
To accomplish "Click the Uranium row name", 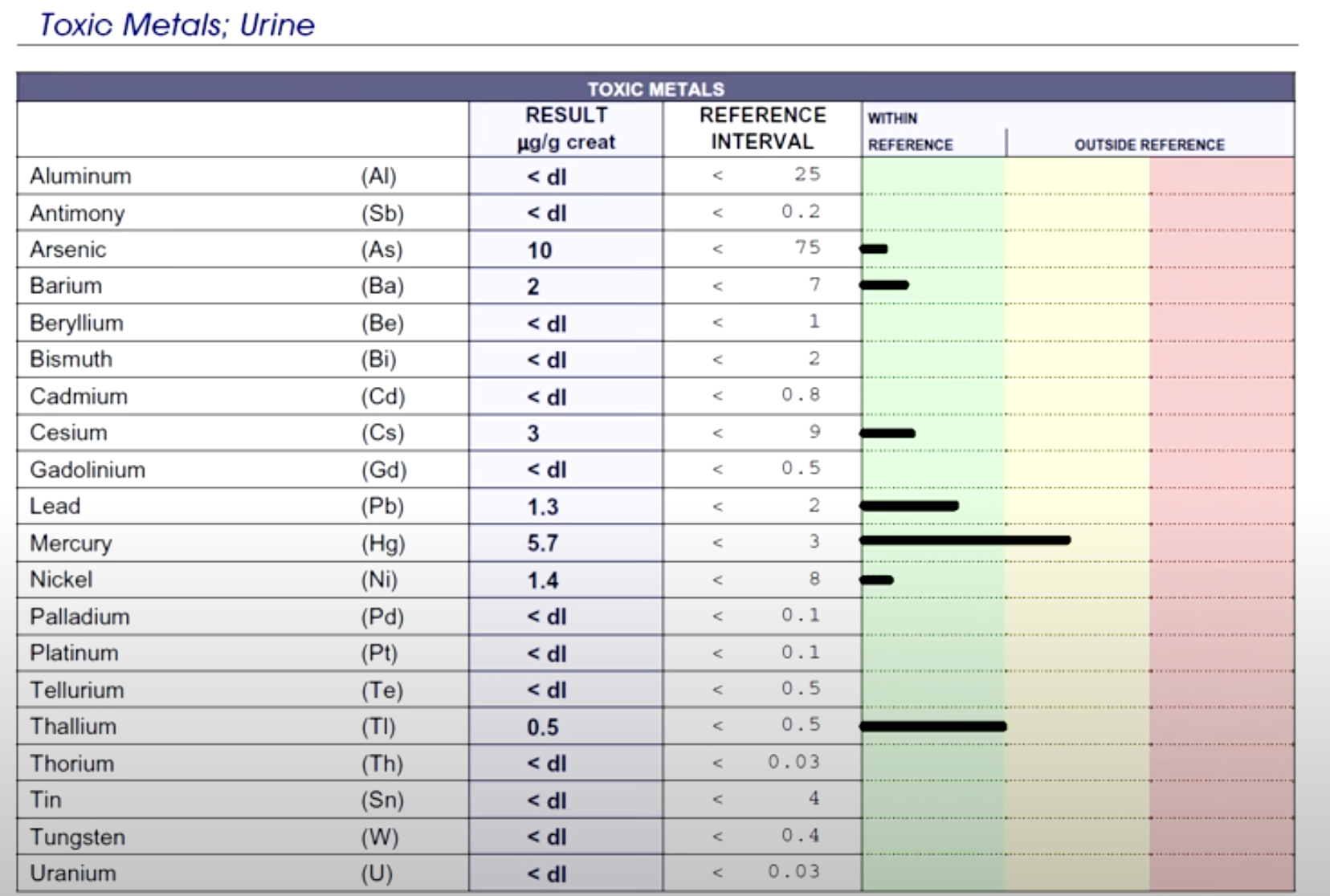I will (73, 874).
